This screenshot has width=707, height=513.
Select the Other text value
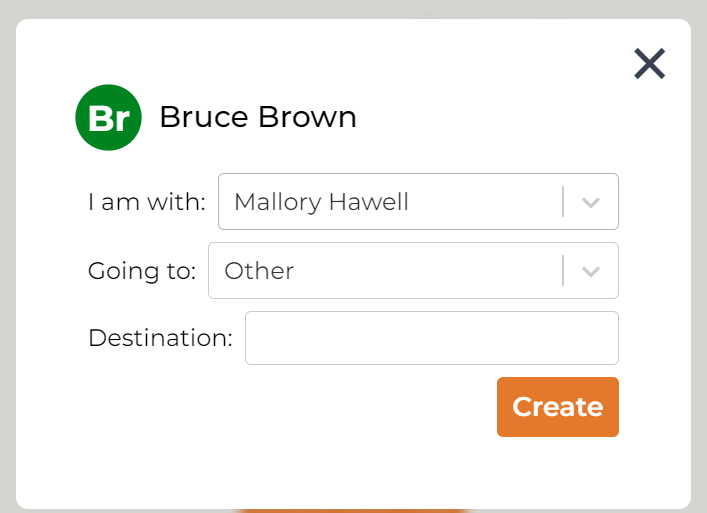[259, 271]
